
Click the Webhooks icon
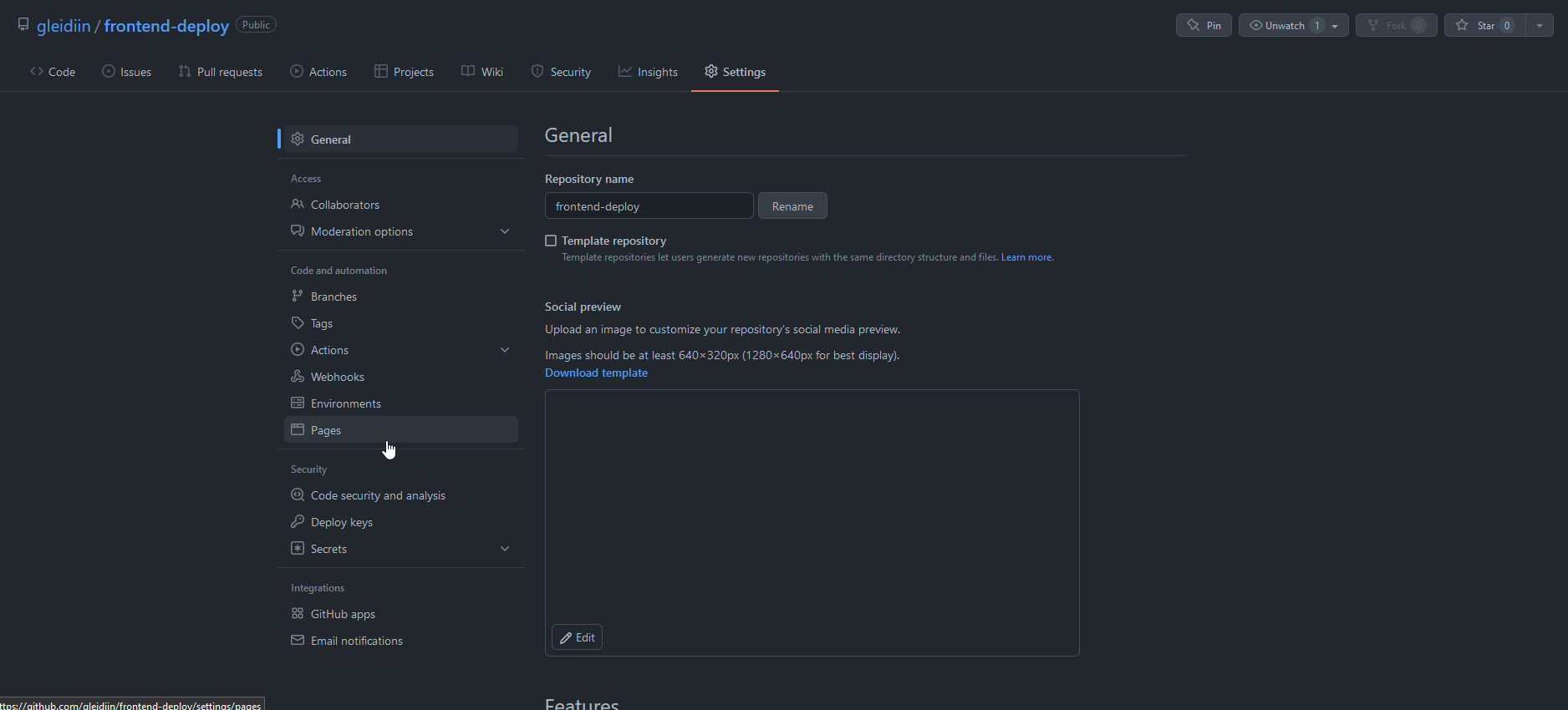298,376
